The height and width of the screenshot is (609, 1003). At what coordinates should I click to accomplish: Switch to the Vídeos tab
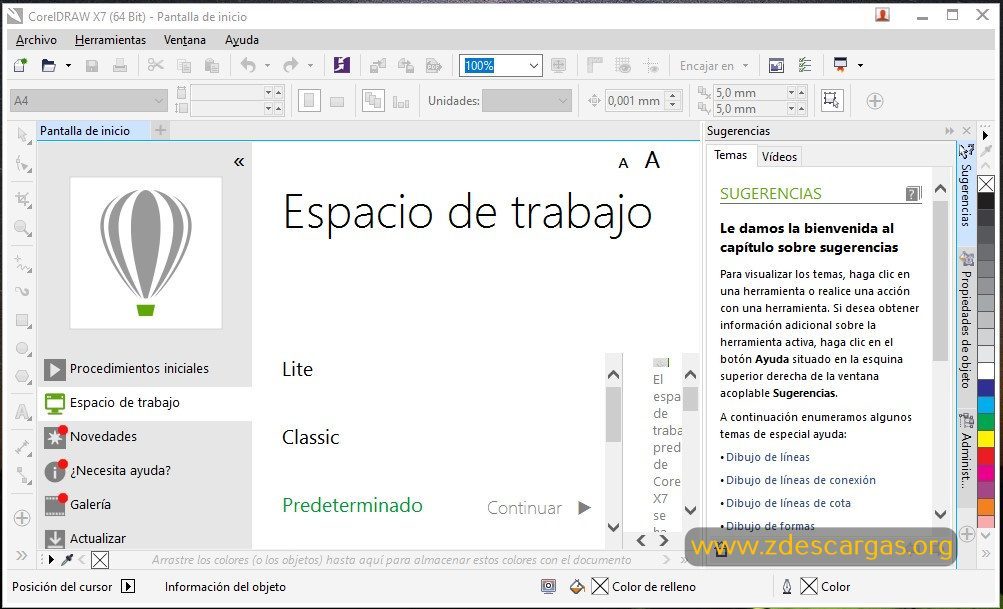779,156
